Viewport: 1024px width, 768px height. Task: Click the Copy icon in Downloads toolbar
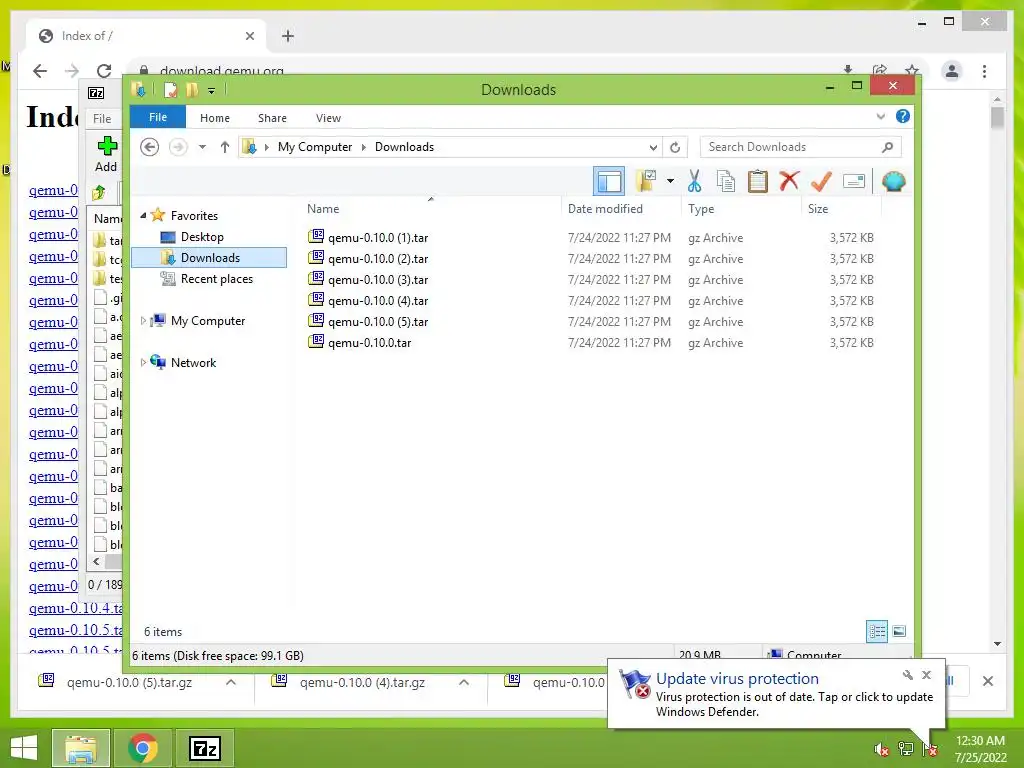tap(726, 181)
